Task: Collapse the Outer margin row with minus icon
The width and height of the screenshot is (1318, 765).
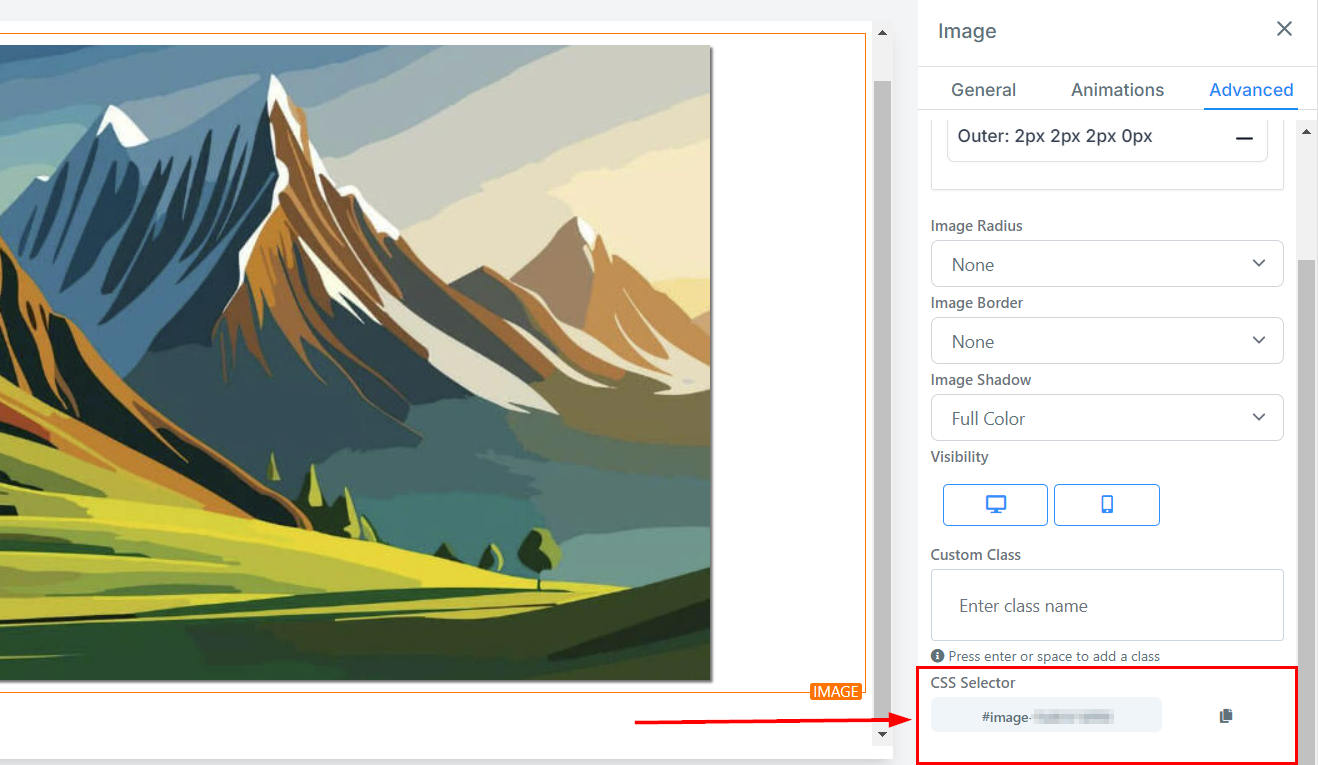Action: click(x=1244, y=138)
